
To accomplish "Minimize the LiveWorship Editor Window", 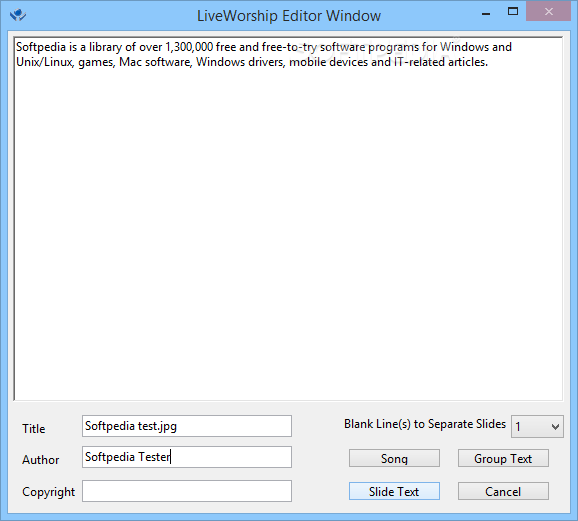I will click(x=486, y=14).
